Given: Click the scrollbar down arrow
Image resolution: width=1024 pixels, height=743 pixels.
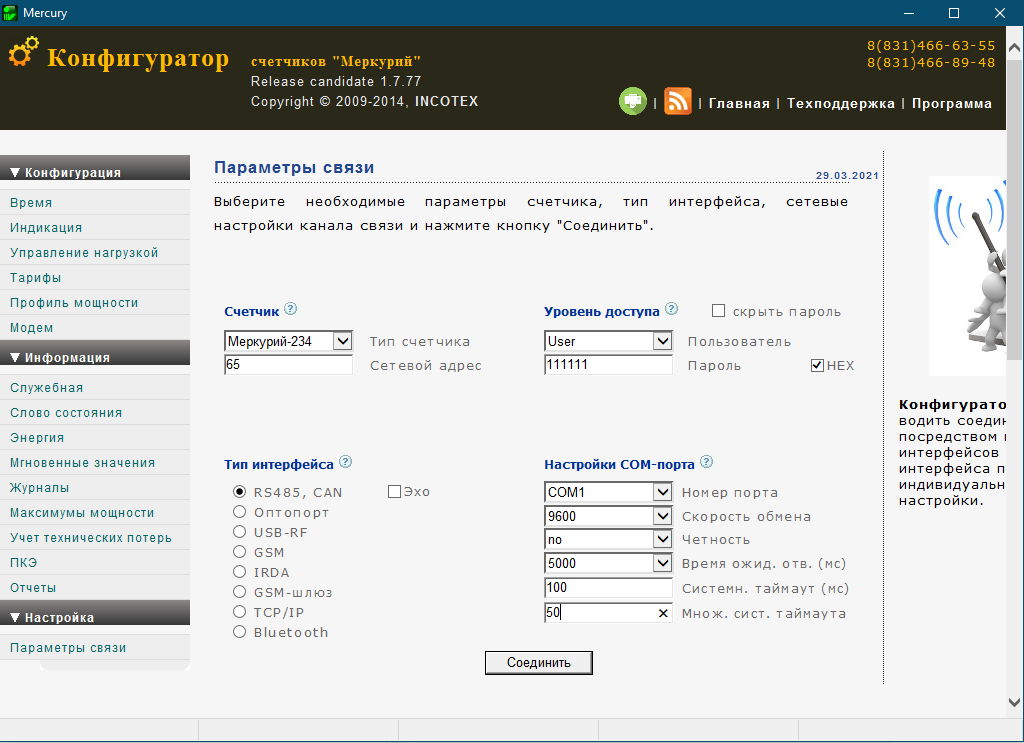Looking at the screenshot, I should point(1014,703).
